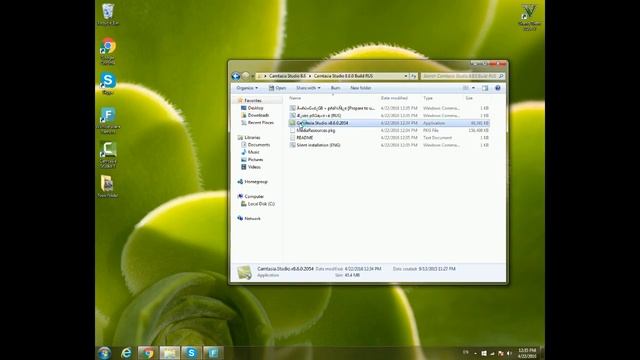Click the volume icon in system tray

pyautogui.click(x=509, y=353)
